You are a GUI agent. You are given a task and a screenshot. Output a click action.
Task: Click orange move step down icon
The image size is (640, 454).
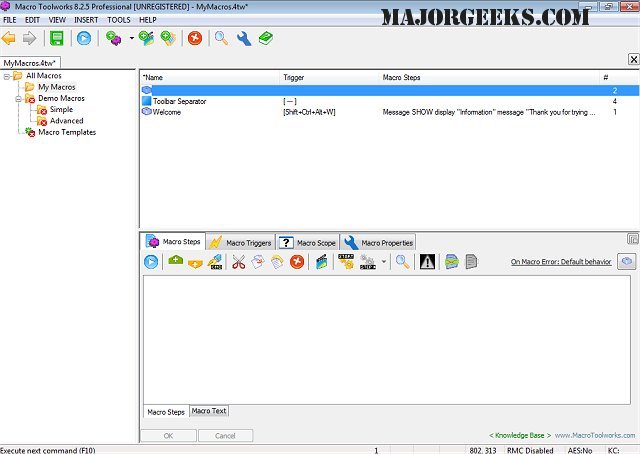click(195, 263)
